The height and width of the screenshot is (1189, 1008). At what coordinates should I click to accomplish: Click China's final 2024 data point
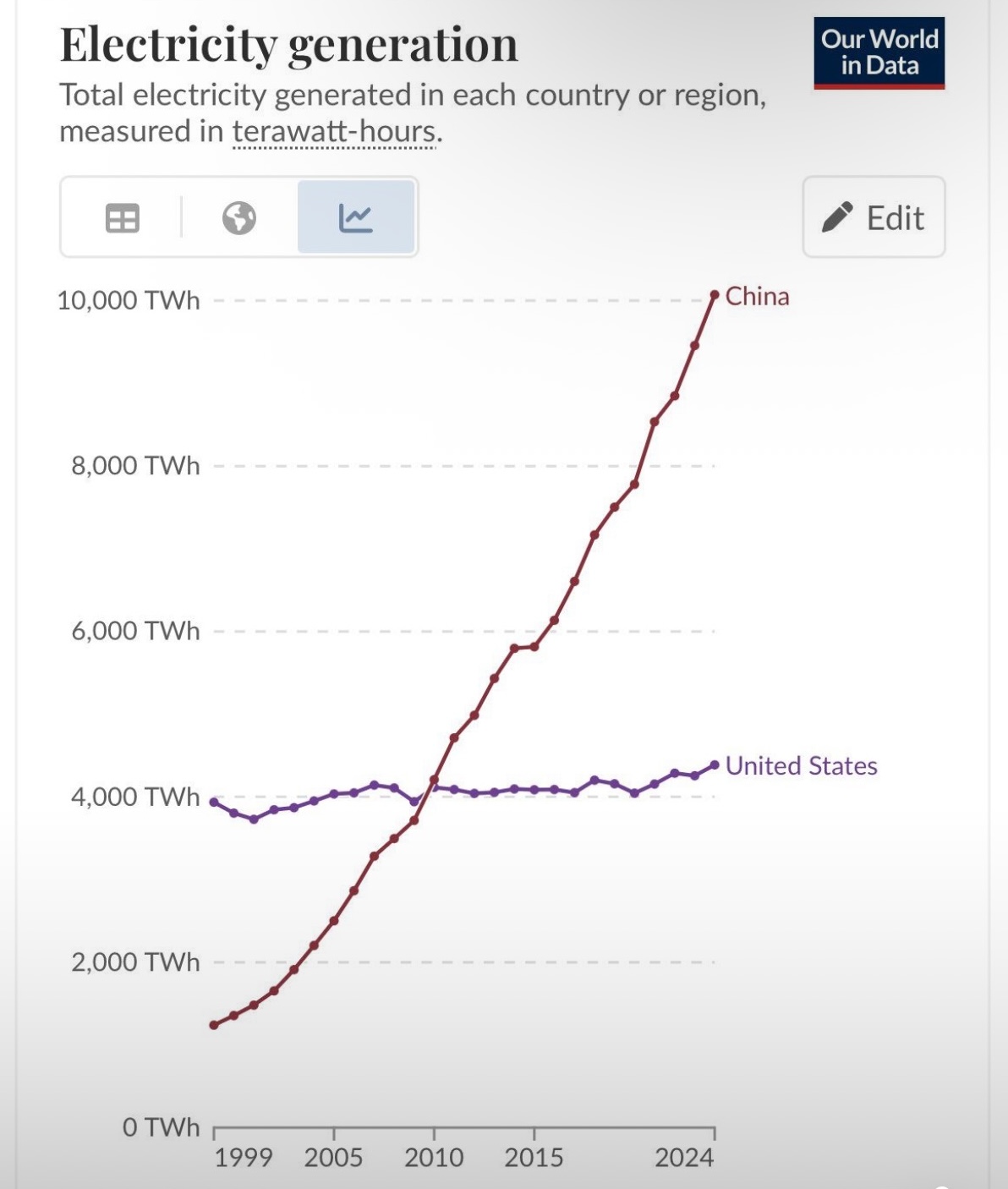pyautogui.click(x=715, y=294)
